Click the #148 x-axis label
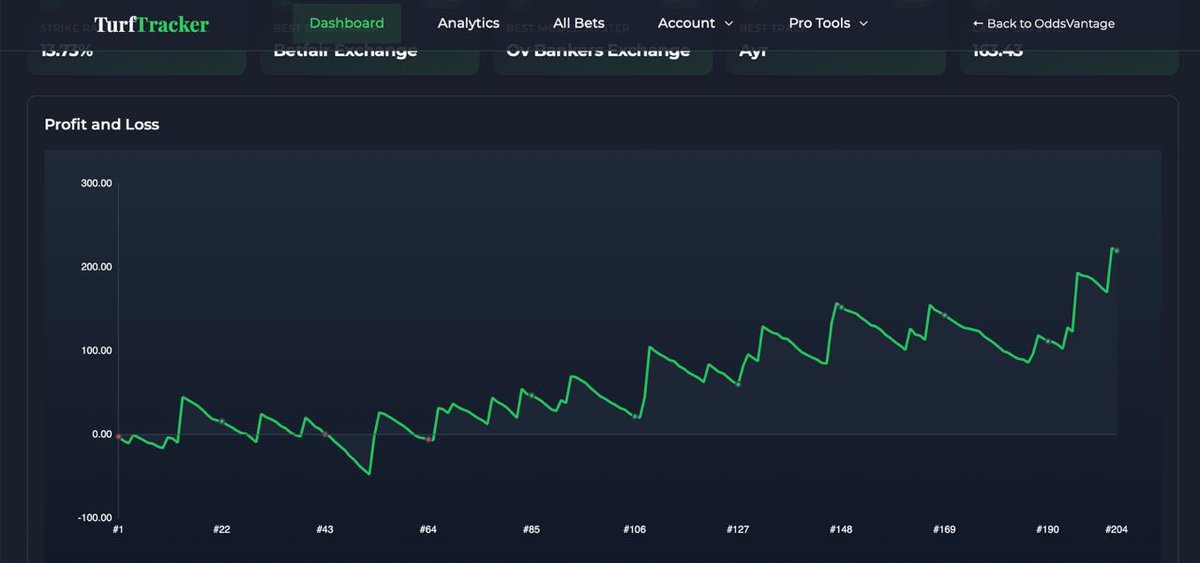 pos(841,530)
